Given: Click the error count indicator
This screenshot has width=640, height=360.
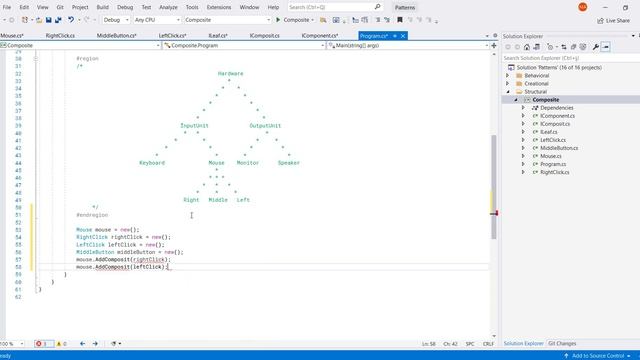Looking at the screenshot, I should pos(44,344).
